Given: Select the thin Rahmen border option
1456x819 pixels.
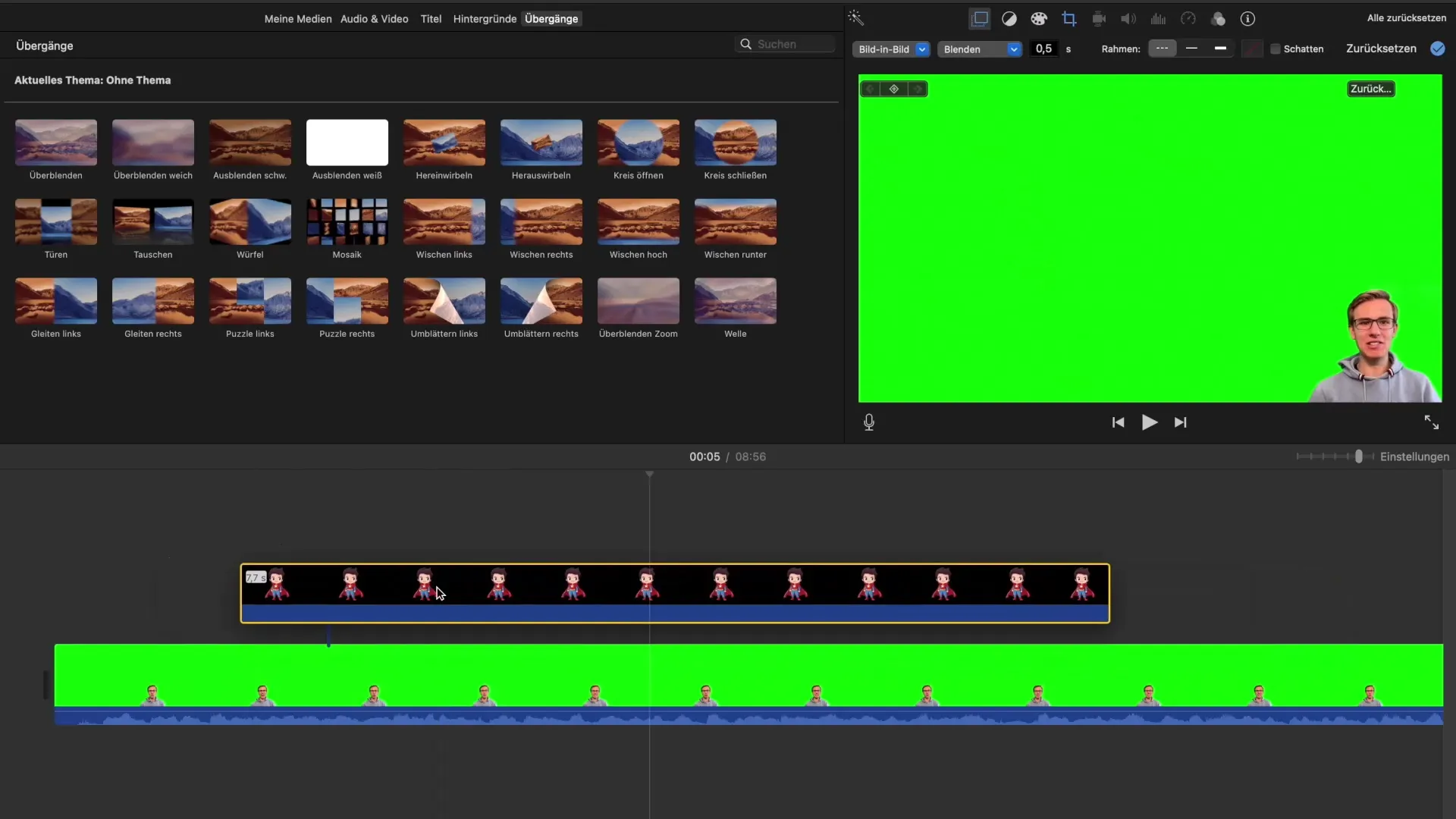Looking at the screenshot, I should [x=1191, y=49].
